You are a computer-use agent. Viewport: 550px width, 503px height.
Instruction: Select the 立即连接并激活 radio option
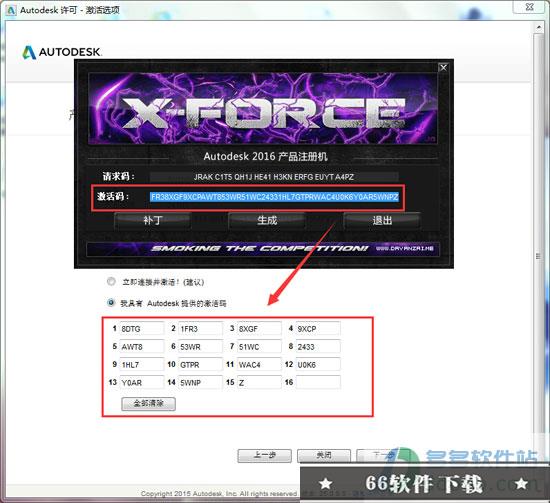111,281
